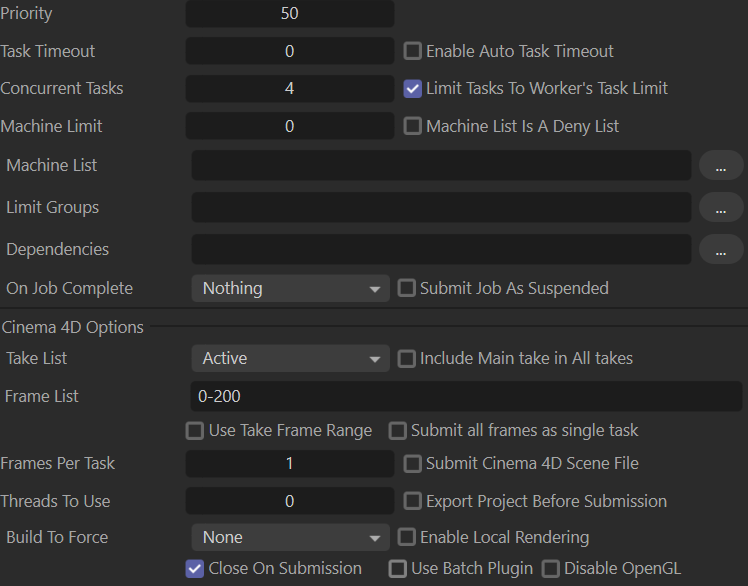Open the Limit Groups browse dialog

coord(721,208)
